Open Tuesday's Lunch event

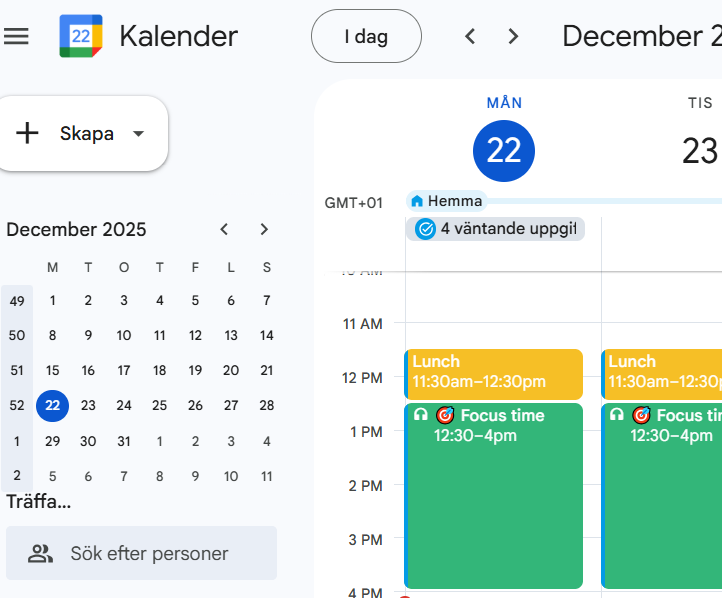point(662,373)
